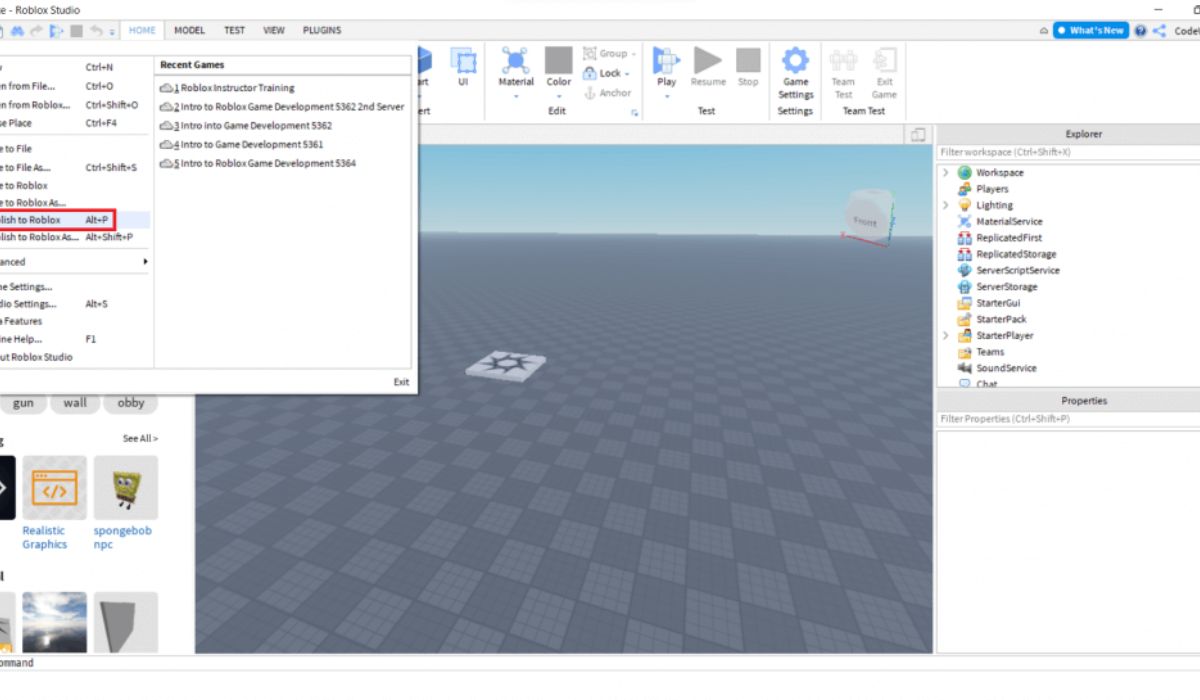The height and width of the screenshot is (700, 1200).
Task: Click the See All link in Toolbox
Action: click(140, 439)
